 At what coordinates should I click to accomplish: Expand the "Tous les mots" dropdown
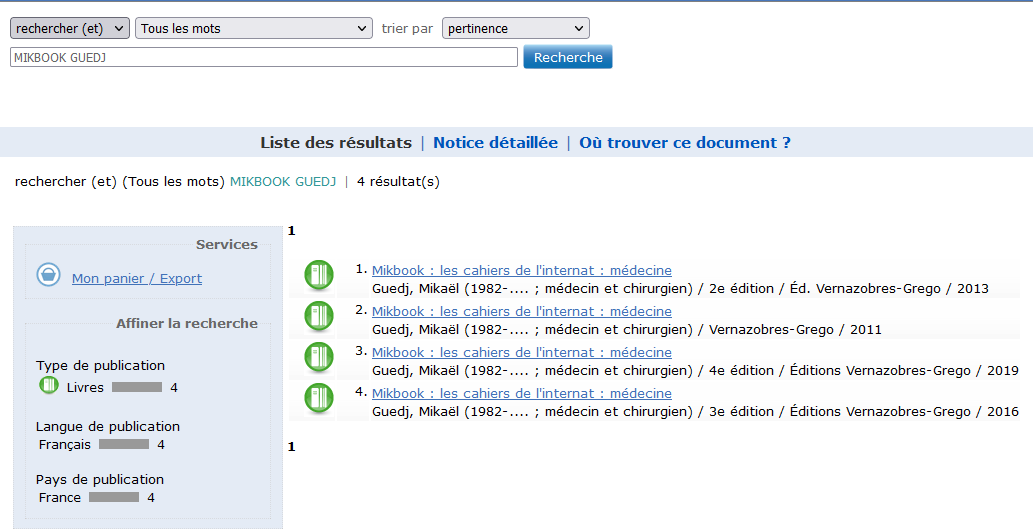tap(253, 28)
